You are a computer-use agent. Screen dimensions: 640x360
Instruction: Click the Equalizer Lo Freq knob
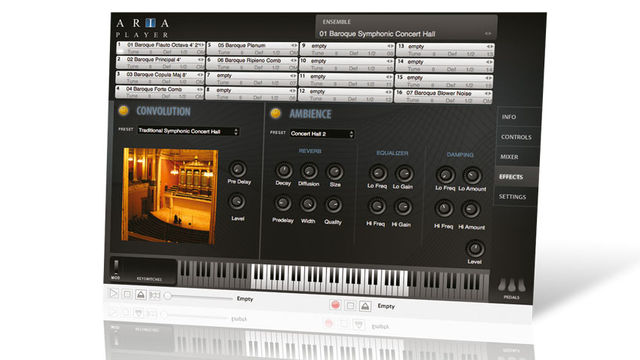click(x=378, y=173)
